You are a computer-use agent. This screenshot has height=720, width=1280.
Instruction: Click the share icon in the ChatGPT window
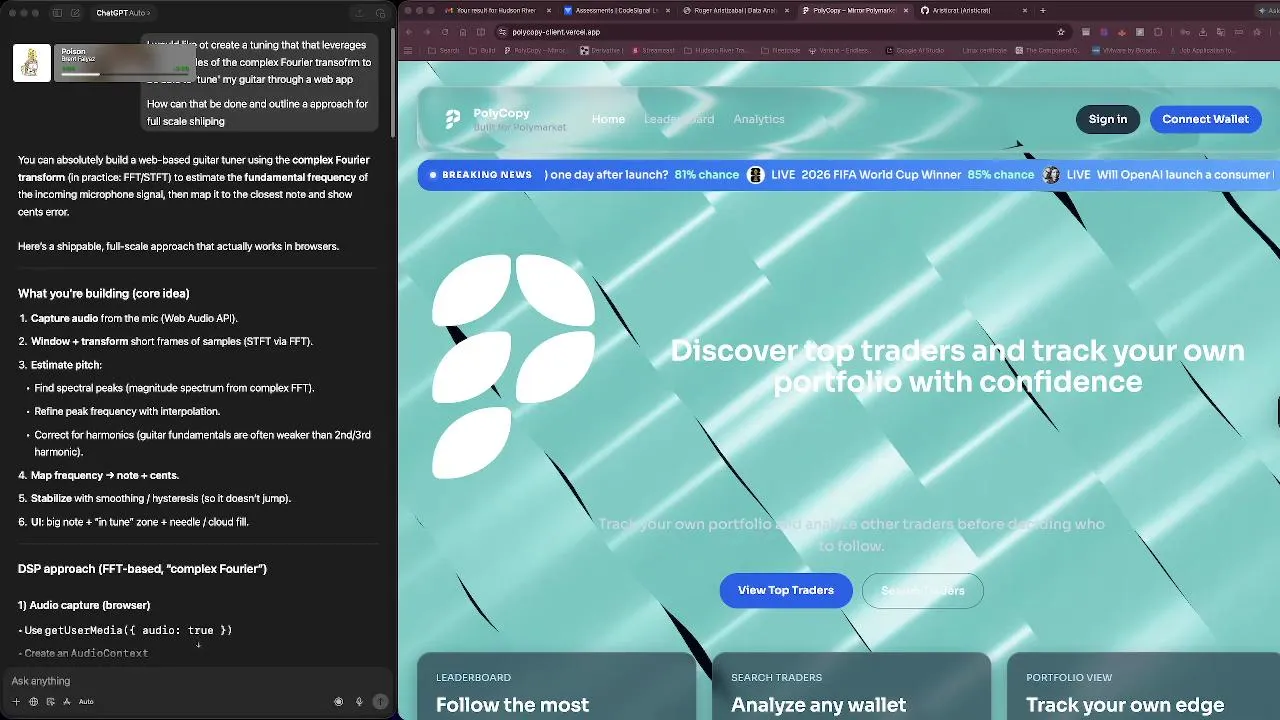[x=360, y=13]
